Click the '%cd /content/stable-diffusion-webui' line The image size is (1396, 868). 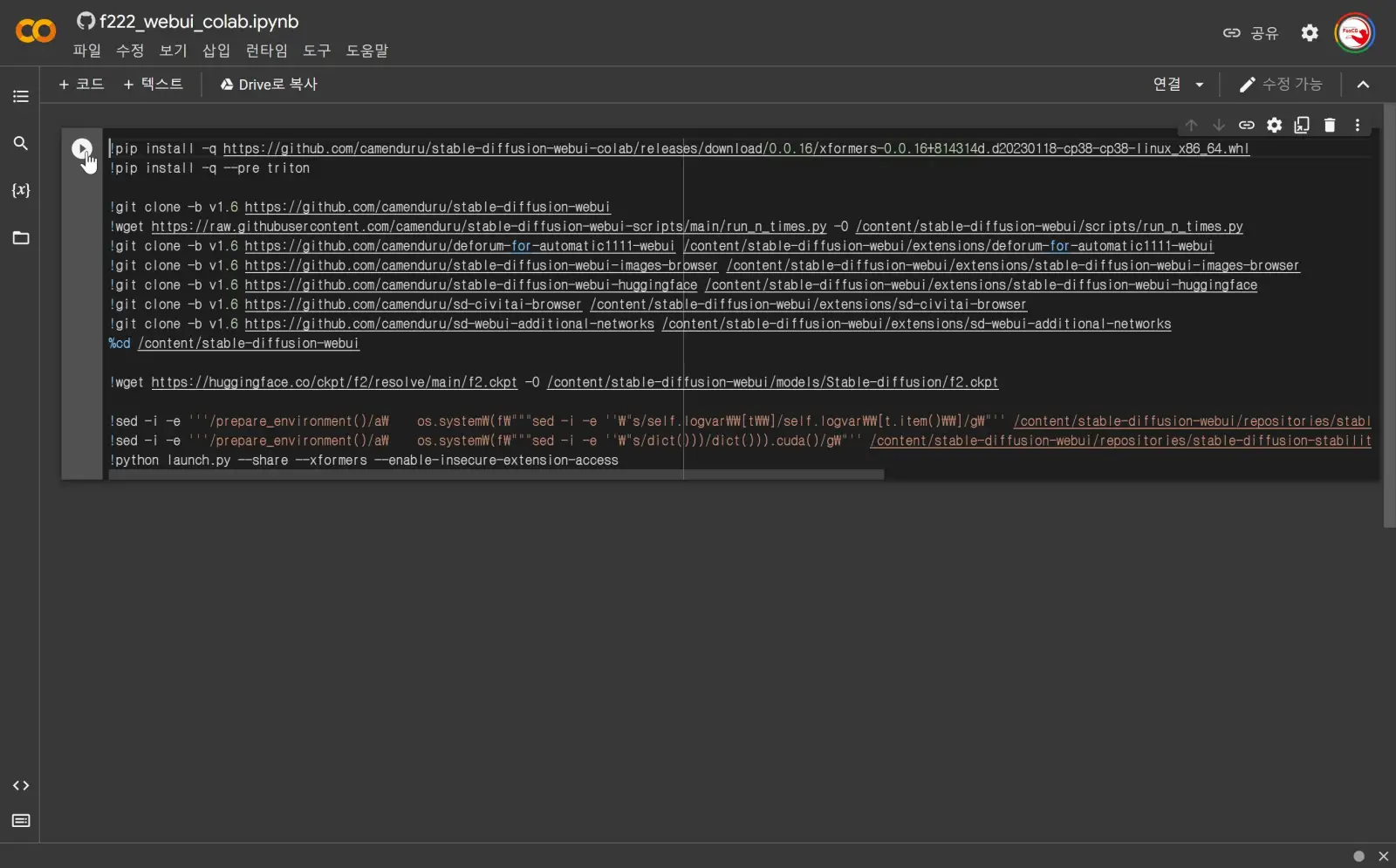(x=234, y=343)
